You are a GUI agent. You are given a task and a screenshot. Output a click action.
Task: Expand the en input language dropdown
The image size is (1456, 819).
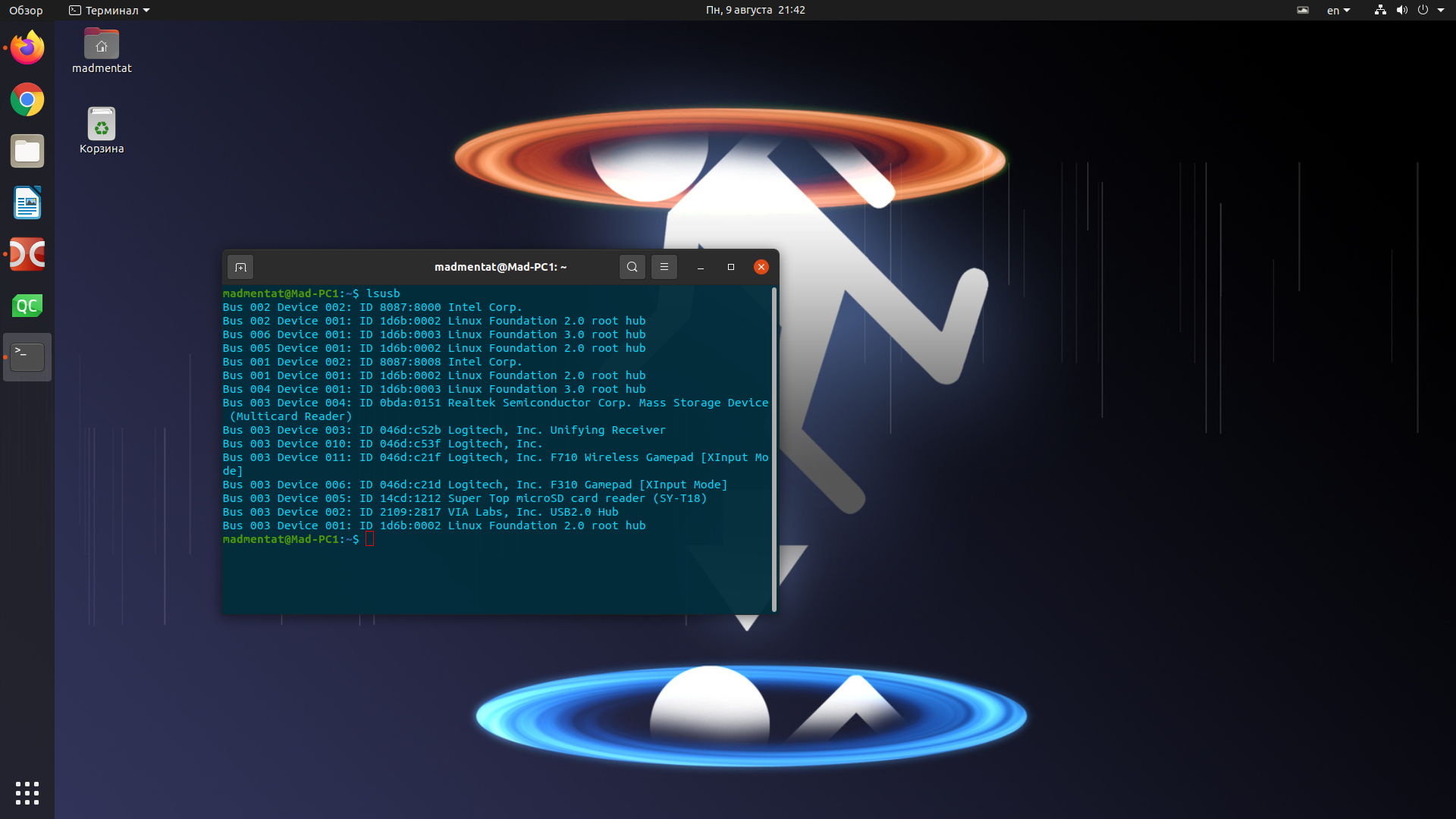[x=1338, y=10]
